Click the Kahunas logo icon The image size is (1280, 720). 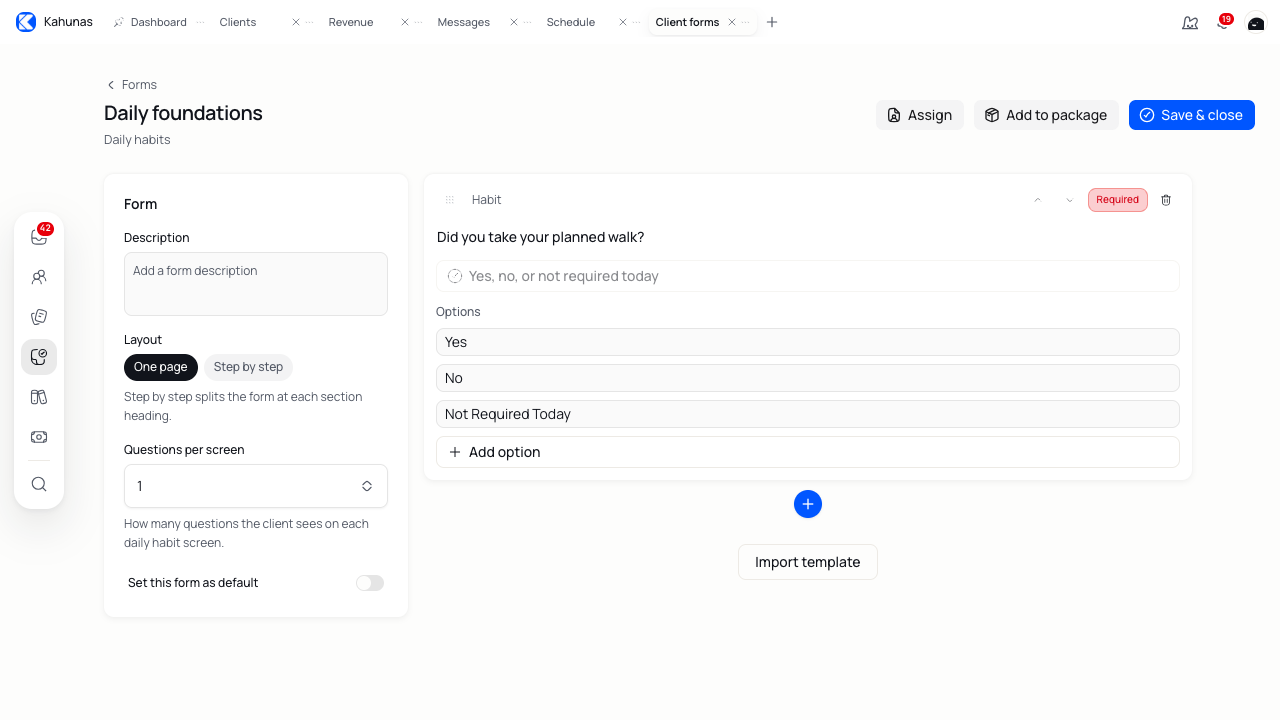coord(26,22)
